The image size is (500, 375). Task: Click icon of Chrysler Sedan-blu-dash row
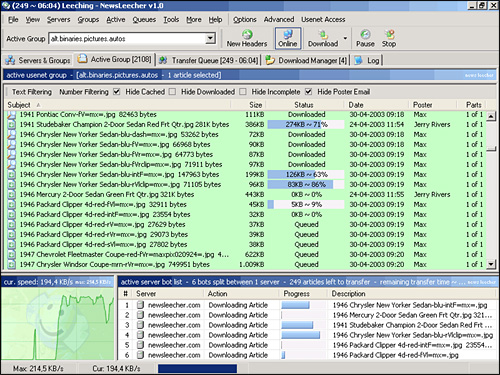tap(12, 135)
